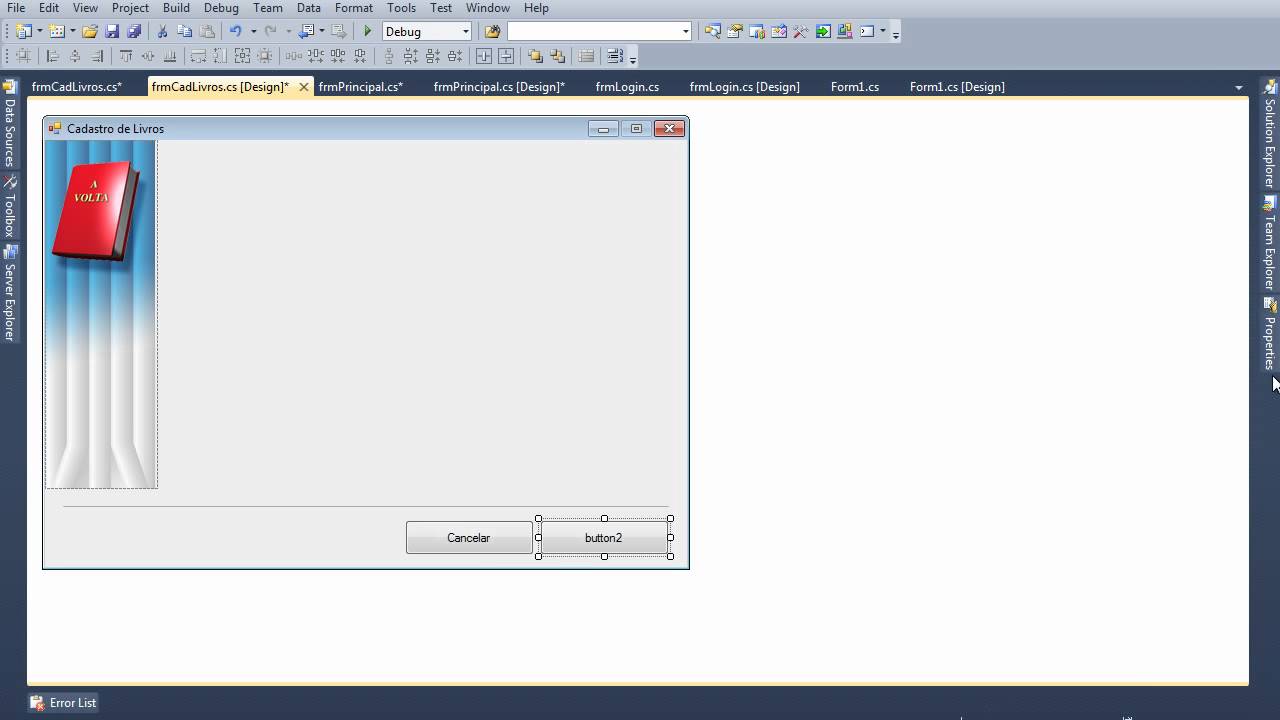Click the Align Bottoms layout icon
Image resolution: width=1280 pixels, height=720 pixels.
[170, 56]
